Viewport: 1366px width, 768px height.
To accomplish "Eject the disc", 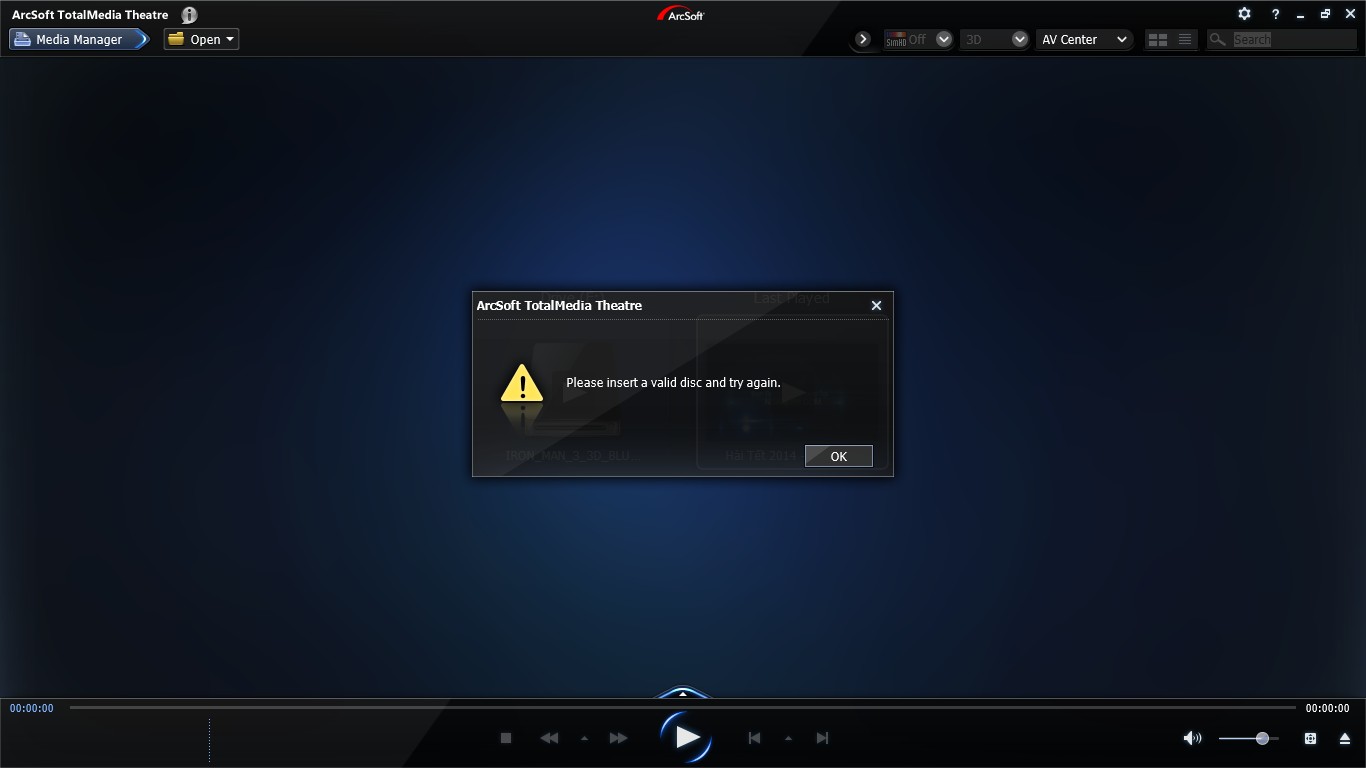I will [x=1344, y=738].
